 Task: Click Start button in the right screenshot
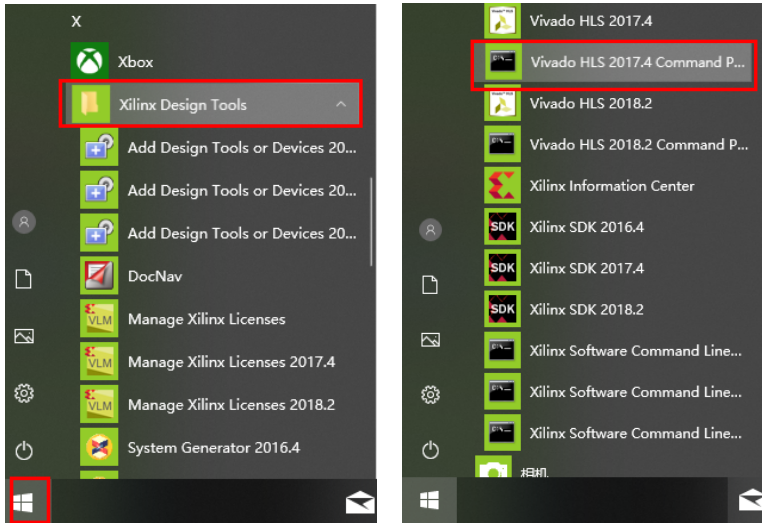point(429,500)
